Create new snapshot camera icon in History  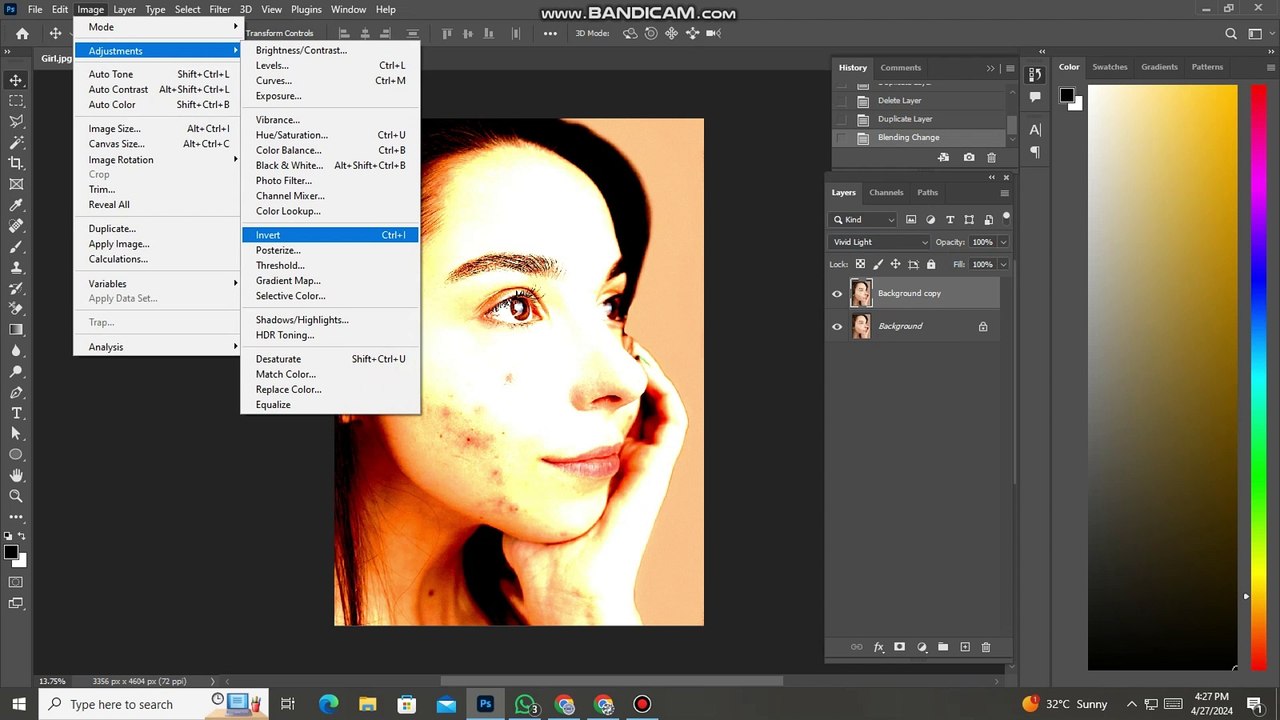[x=968, y=157]
